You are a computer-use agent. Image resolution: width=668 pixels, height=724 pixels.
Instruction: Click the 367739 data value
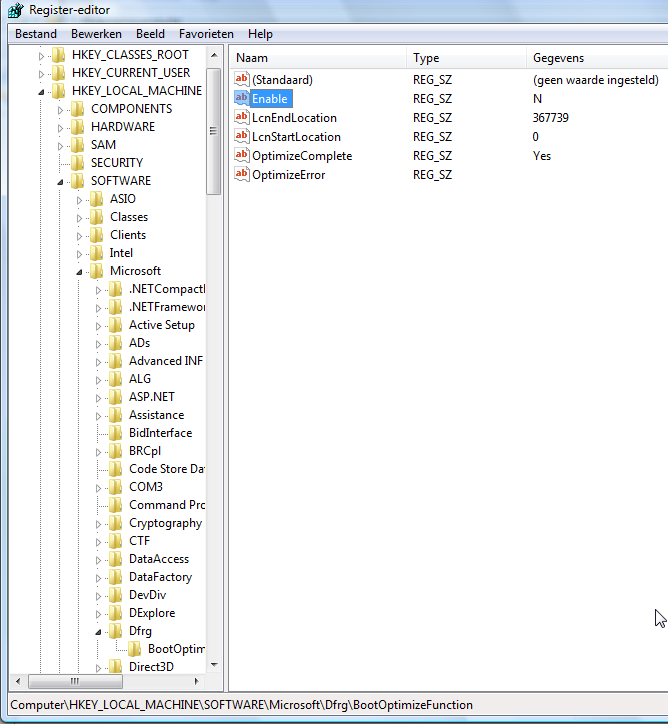click(550, 118)
